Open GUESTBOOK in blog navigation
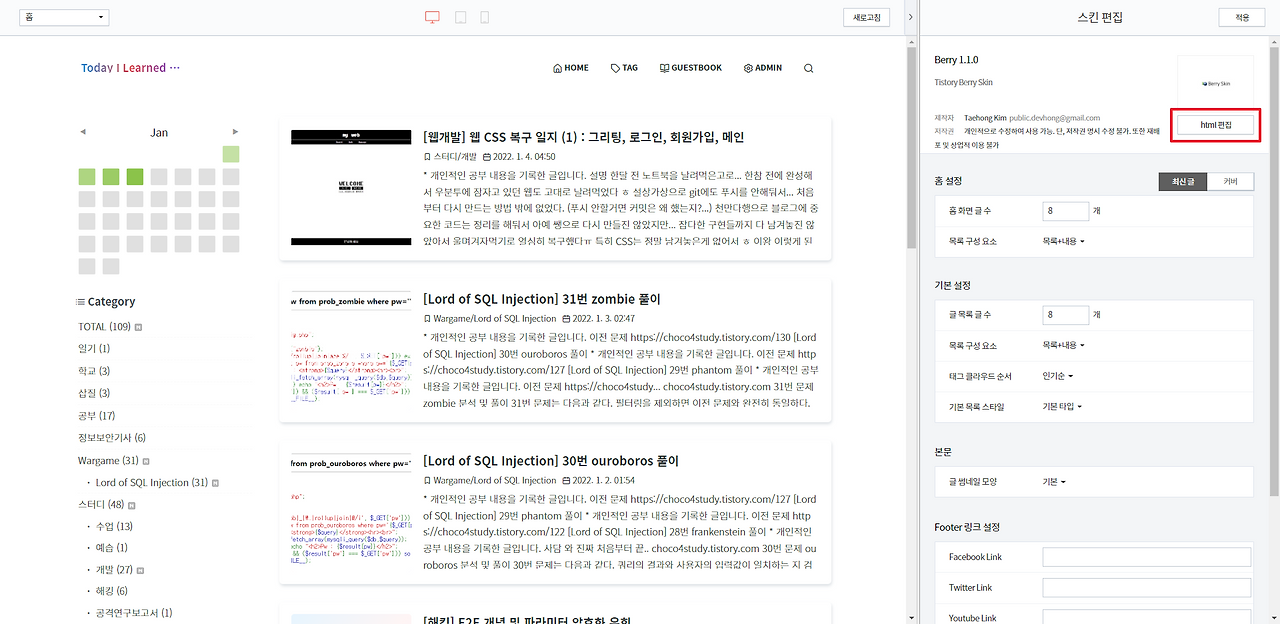The image size is (1280, 624). tap(690, 68)
